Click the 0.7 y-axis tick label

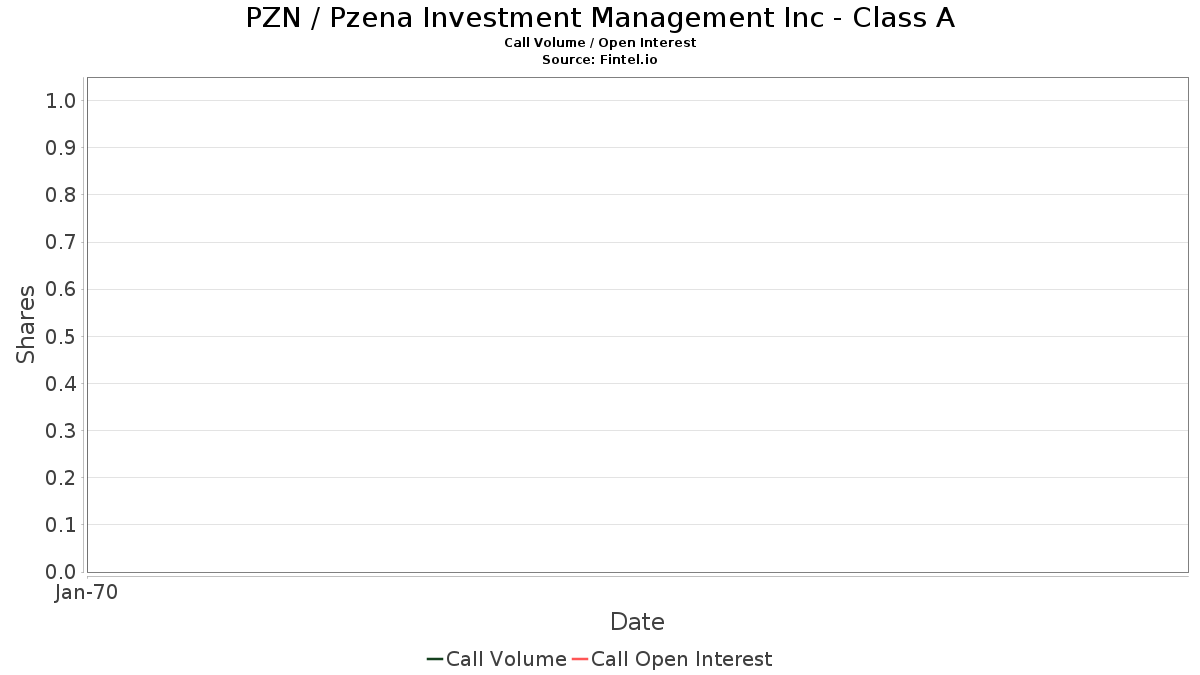coord(61,242)
